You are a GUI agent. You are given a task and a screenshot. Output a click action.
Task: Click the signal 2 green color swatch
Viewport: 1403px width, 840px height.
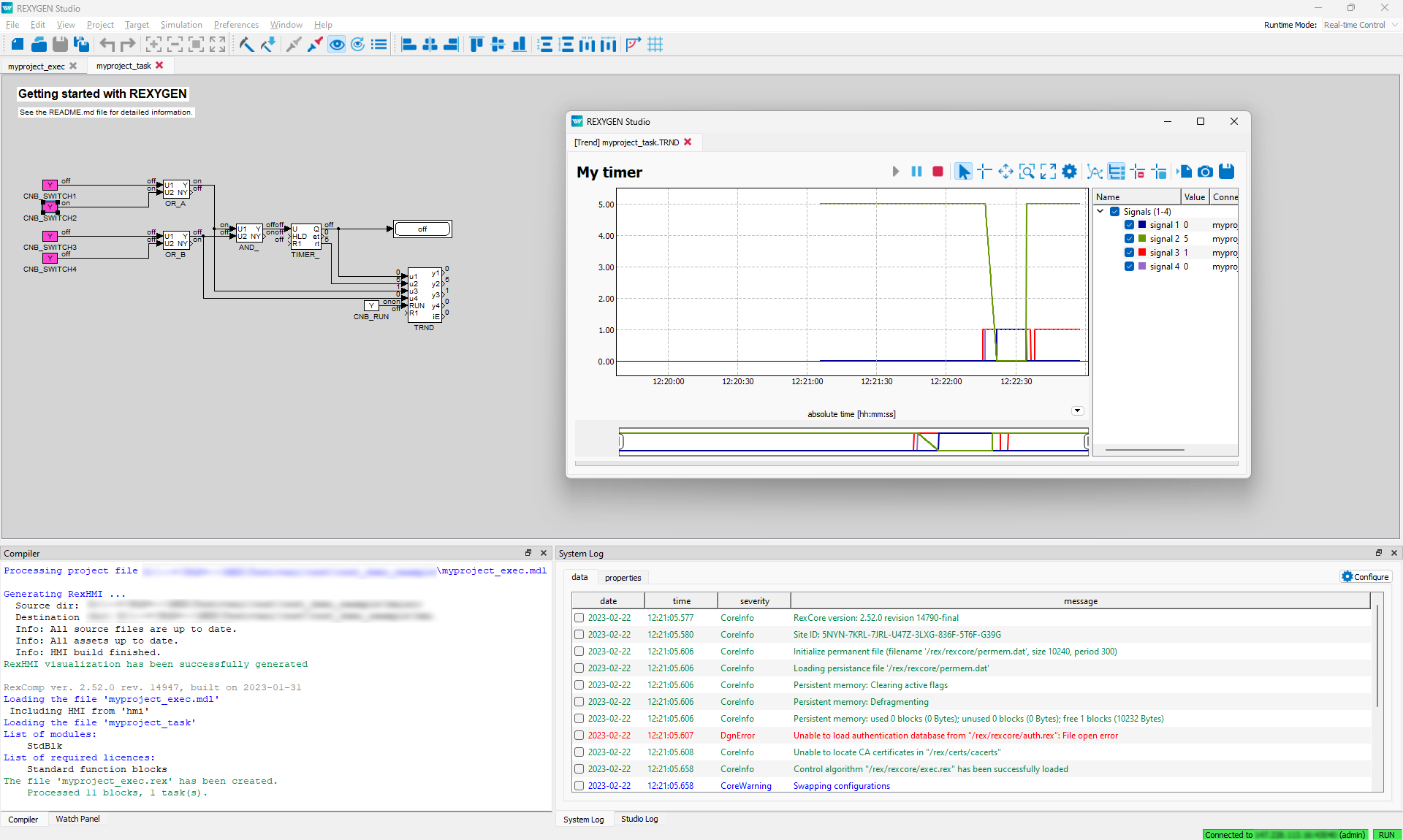coord(1142,239)
